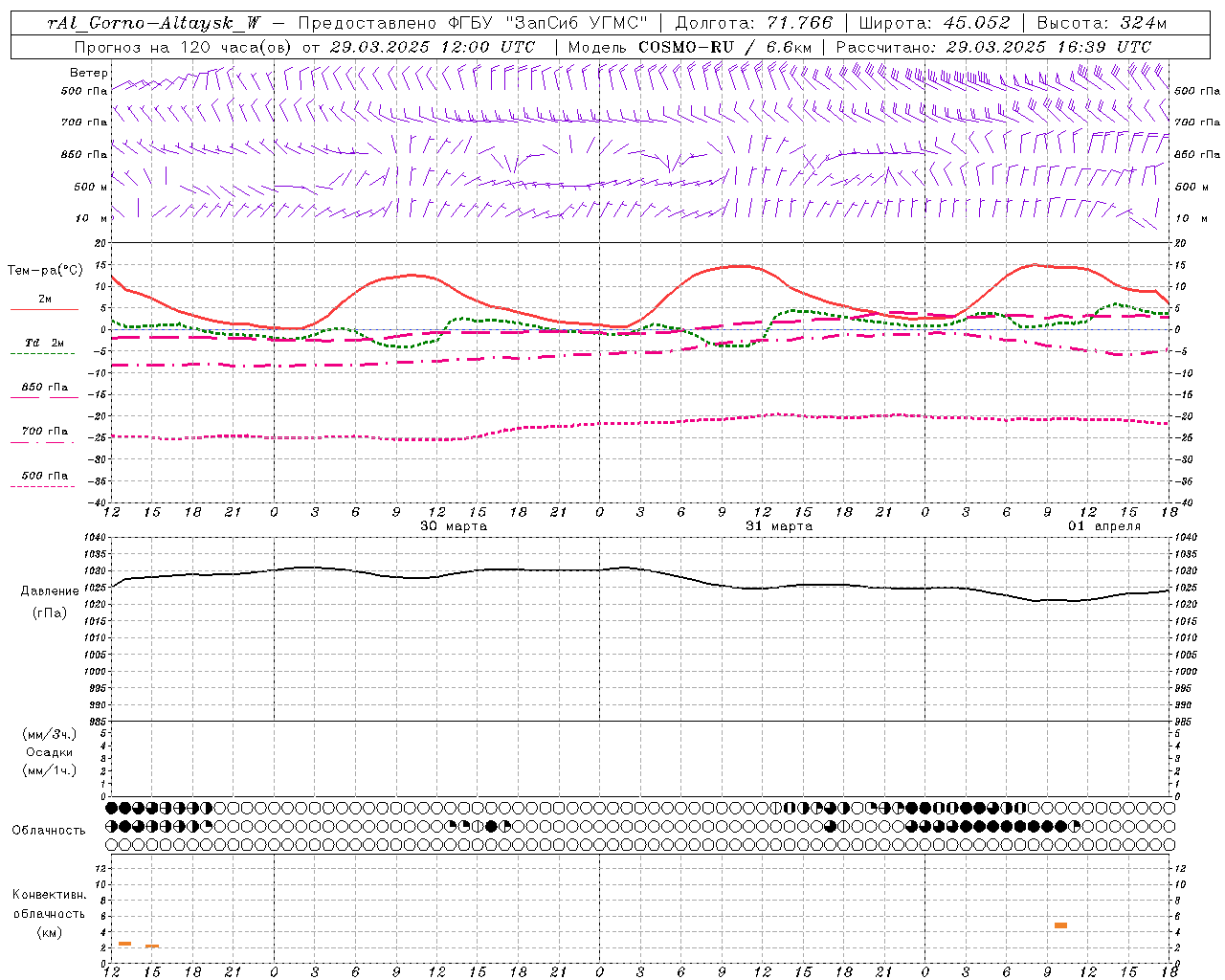Click the Тем-ра(°C) panel label
This screenshot has width=1225, height=980.
[x=45, y=271]
